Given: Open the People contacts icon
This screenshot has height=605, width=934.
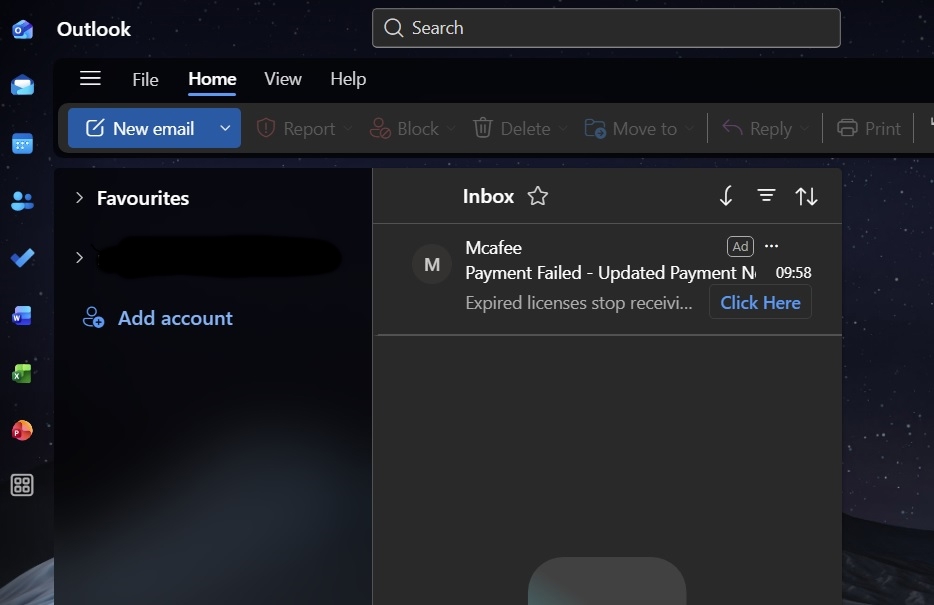Looking at the screenshot, I should [22, 201].
